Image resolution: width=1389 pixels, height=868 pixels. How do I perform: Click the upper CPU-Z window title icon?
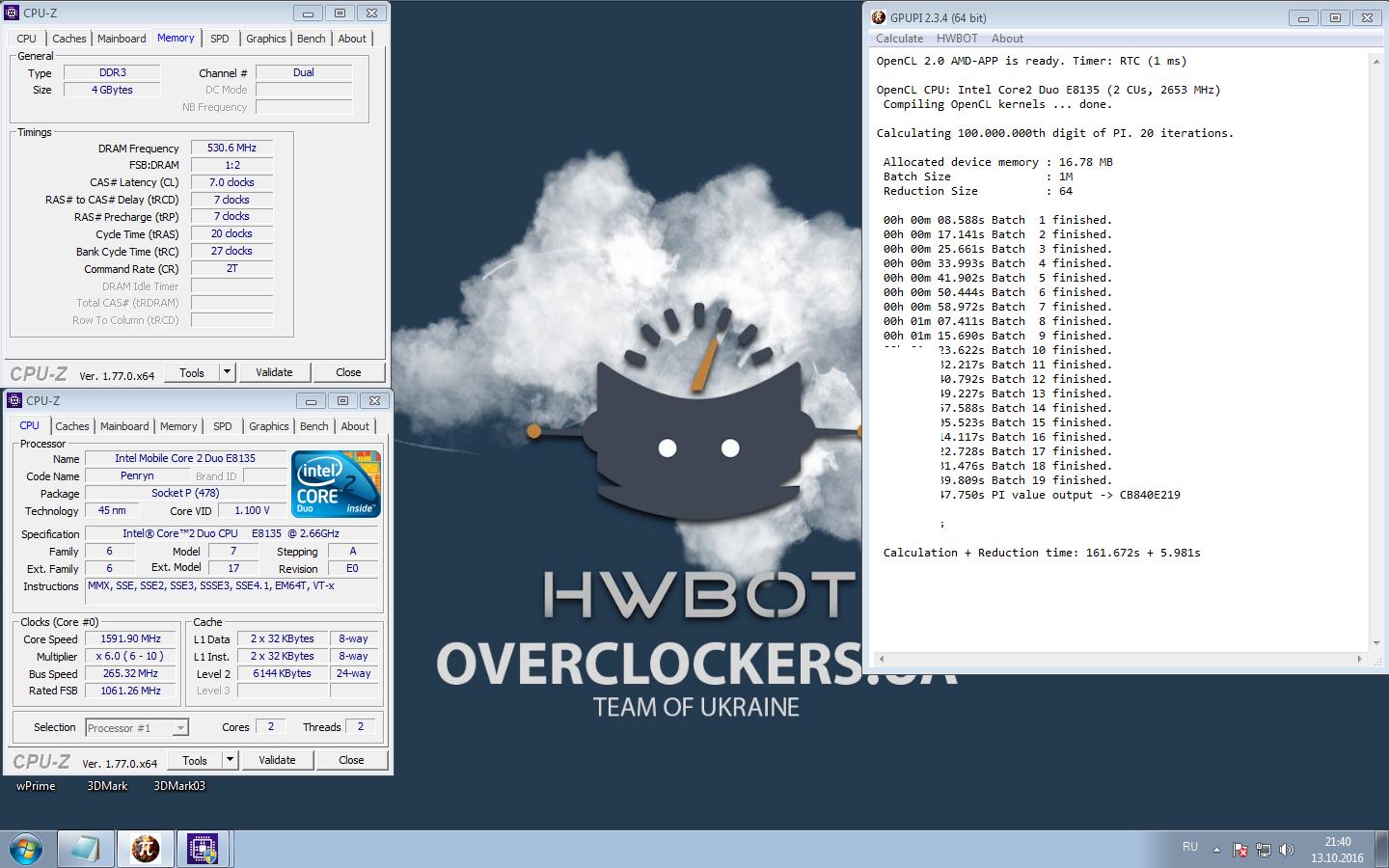tap(12, 14)
